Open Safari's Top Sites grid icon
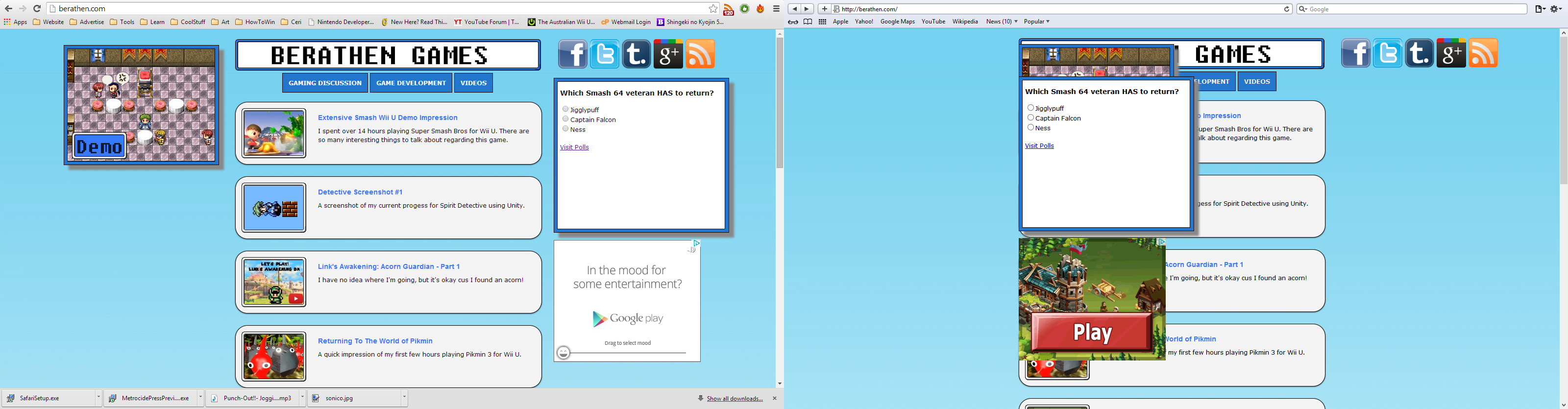1568x409 pixels. (x=822, y=22)
